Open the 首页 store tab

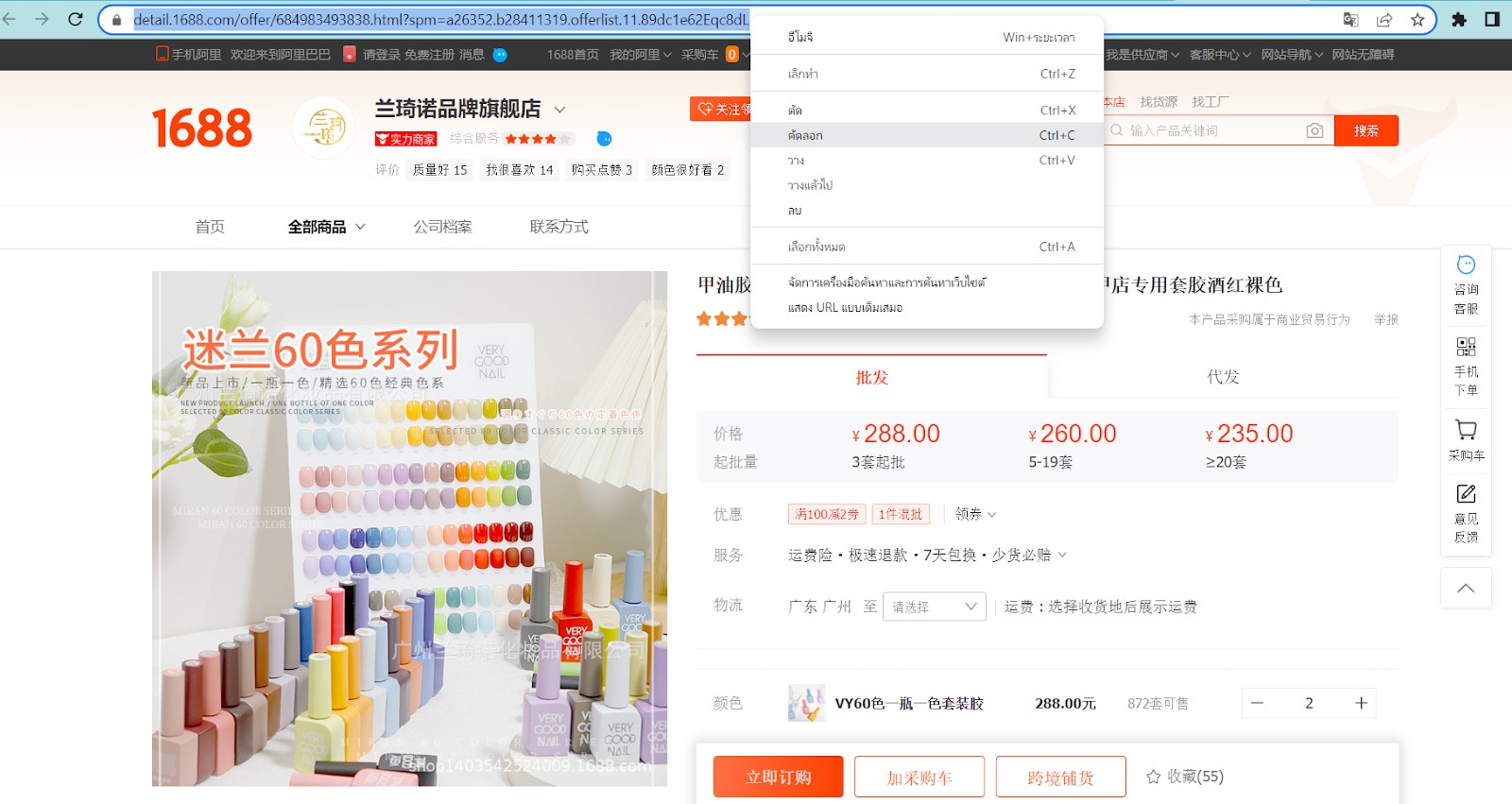(210, 227)
